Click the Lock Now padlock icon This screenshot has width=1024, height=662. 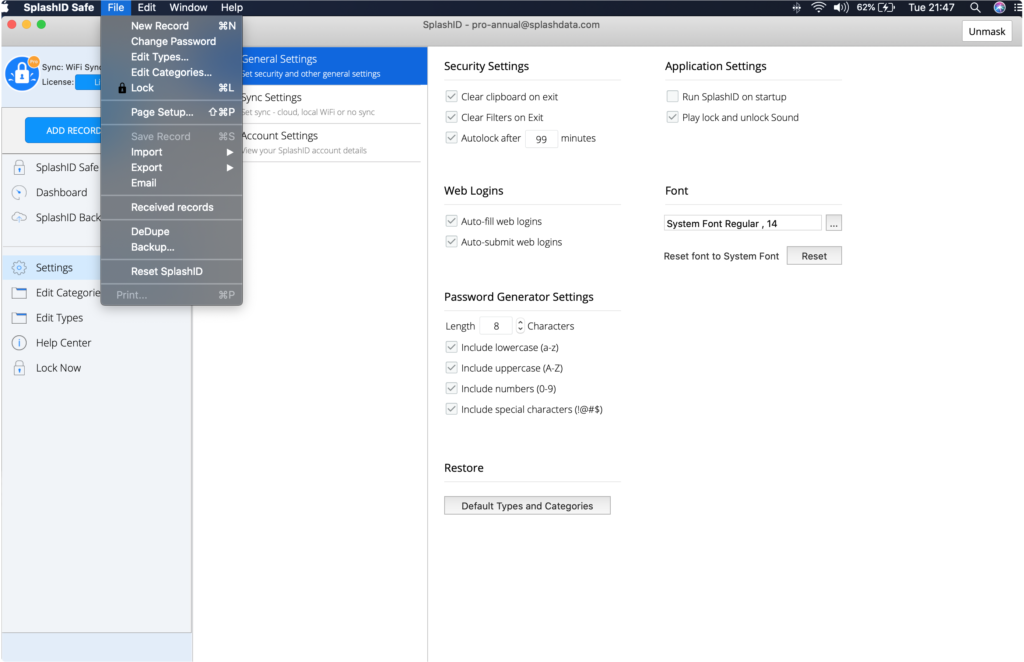coord(19,368)
